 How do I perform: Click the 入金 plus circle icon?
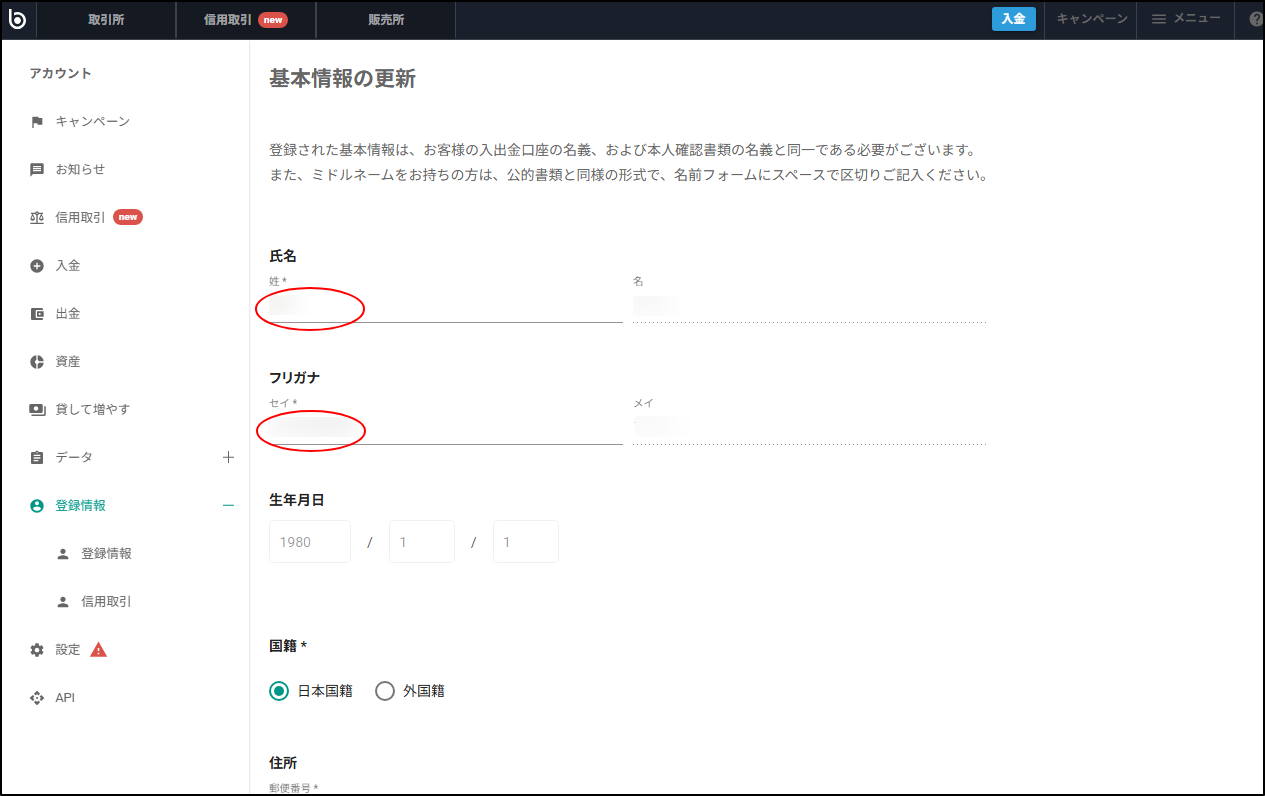click(37, 266)
